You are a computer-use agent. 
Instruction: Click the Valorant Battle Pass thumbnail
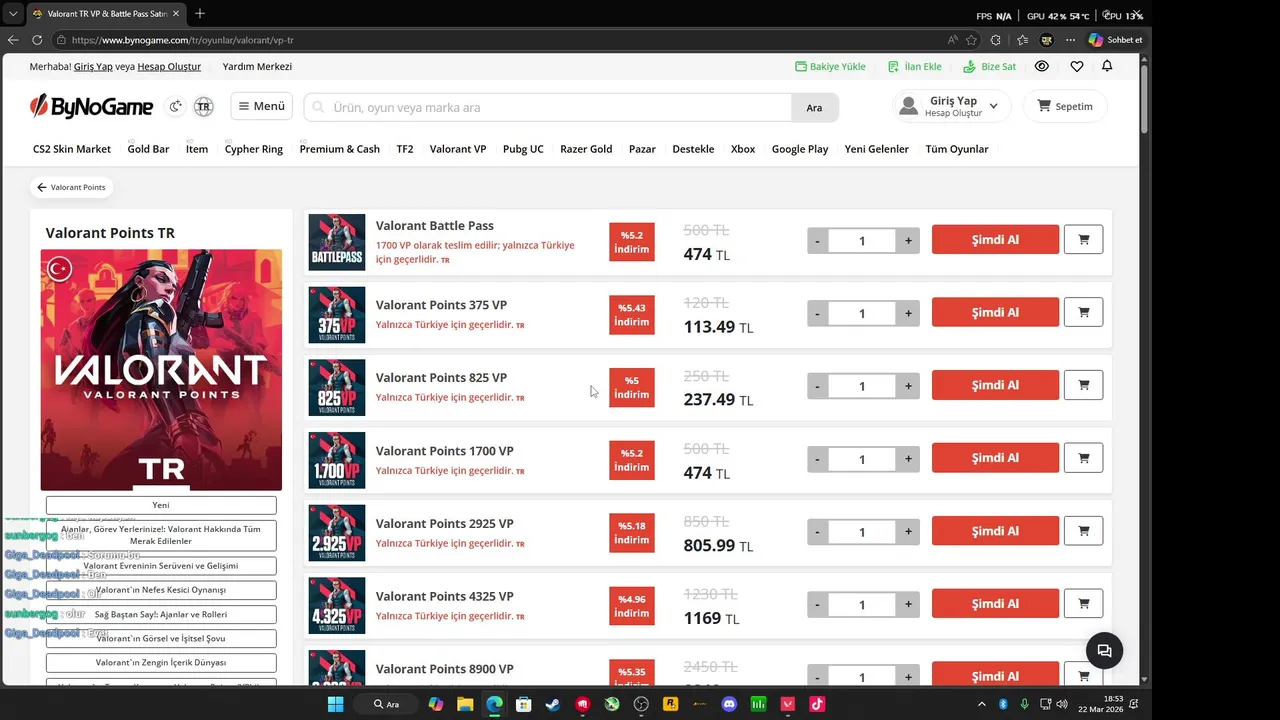(x=337, y=242)
